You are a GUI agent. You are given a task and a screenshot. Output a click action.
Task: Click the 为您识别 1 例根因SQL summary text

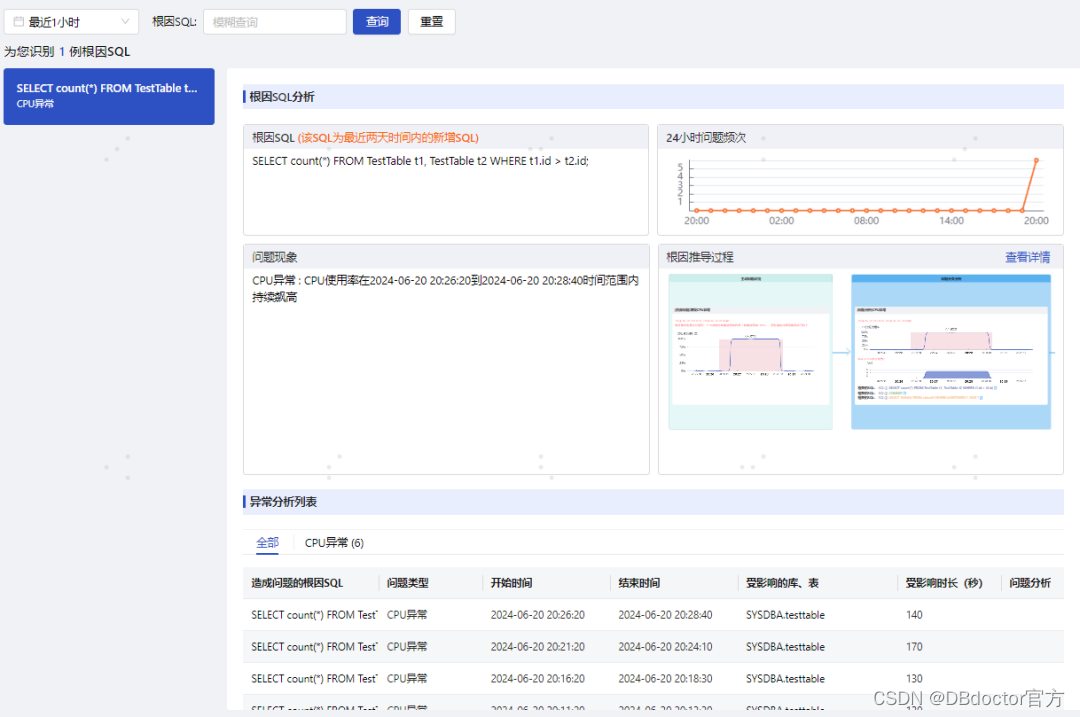click(67, 52)
